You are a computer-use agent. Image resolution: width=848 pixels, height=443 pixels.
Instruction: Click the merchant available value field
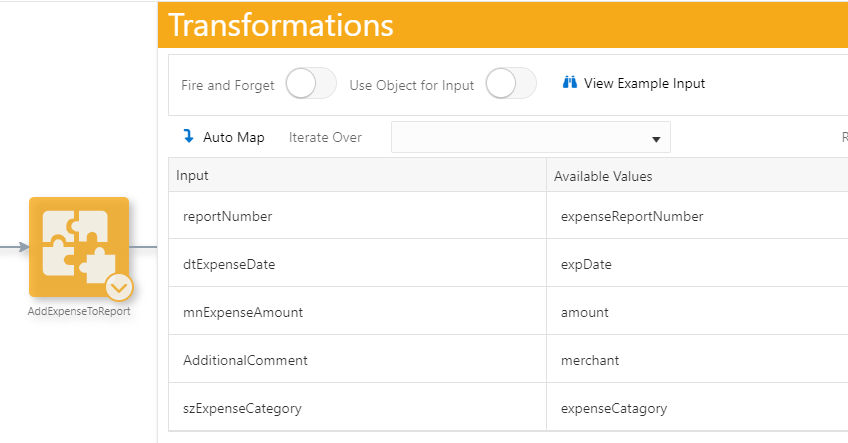[x=590, y=360]
